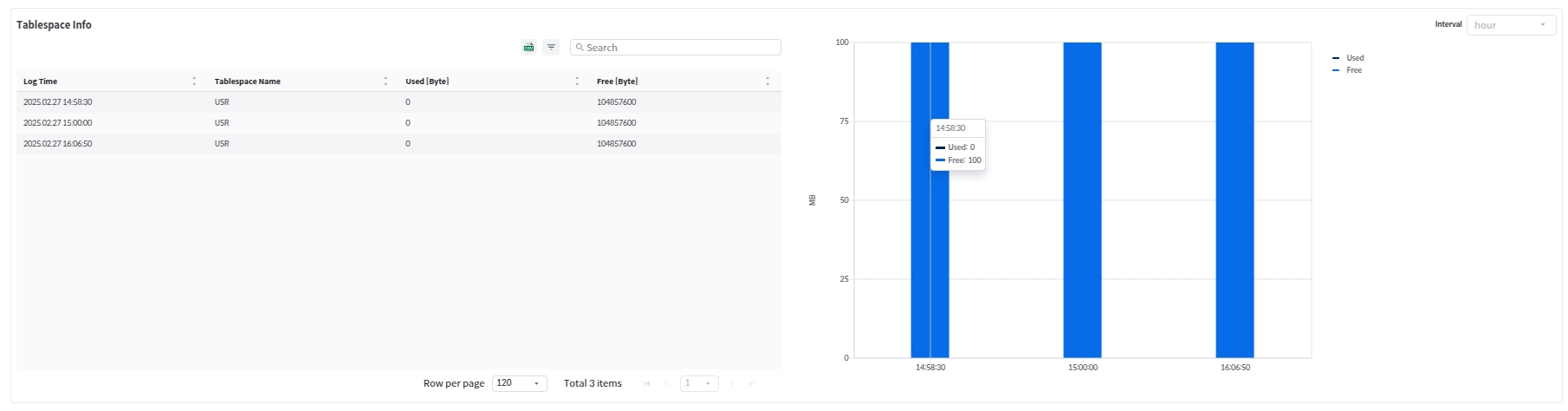Go to last page of table
The width and height of the screenshot is (1568, 411).
752,383
